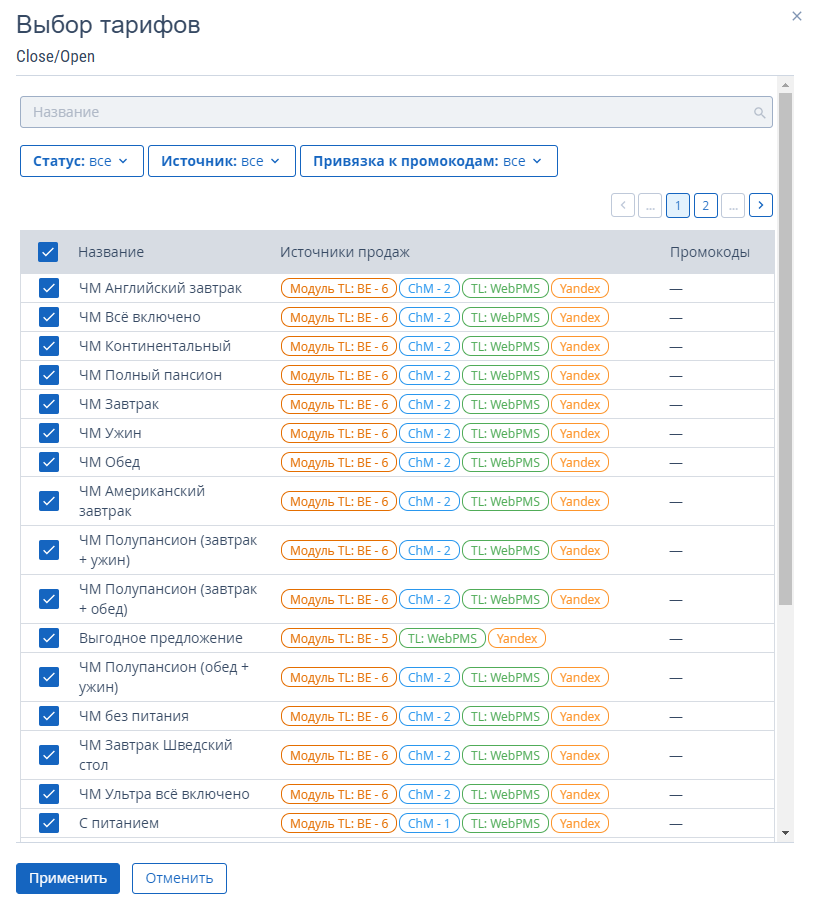Uncheck Выгодное предложение tariff
The image size is (813, 914).
tap(49, 638)
